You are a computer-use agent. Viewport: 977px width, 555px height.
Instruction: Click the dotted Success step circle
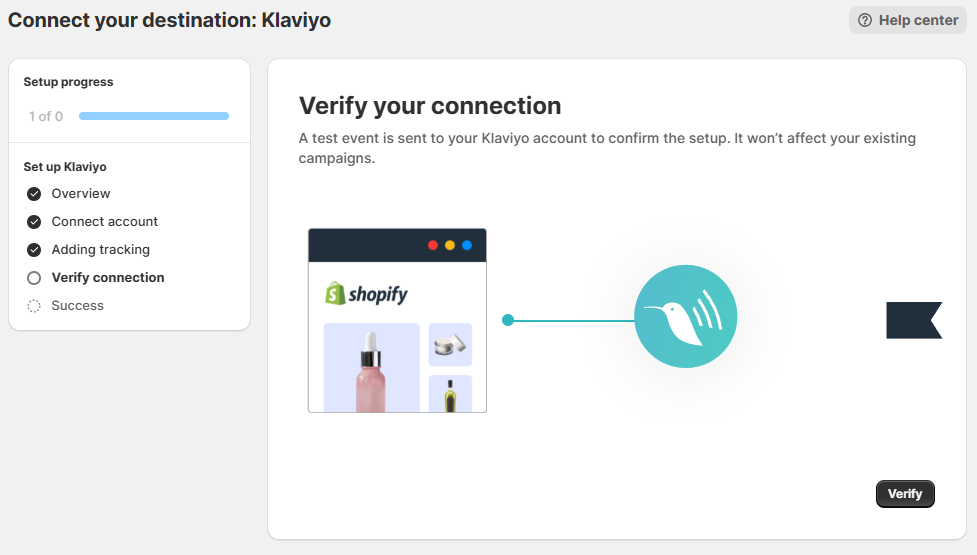point(34,306)
